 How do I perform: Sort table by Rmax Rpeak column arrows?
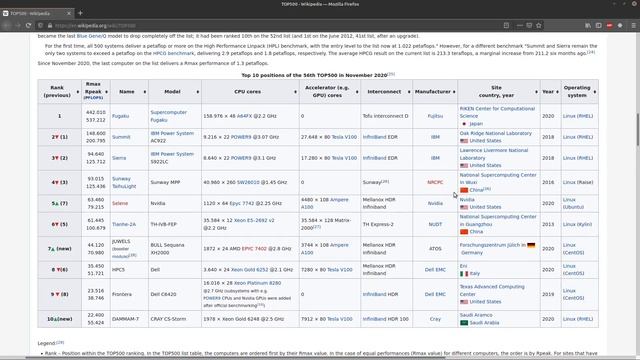tap(107, 92)
